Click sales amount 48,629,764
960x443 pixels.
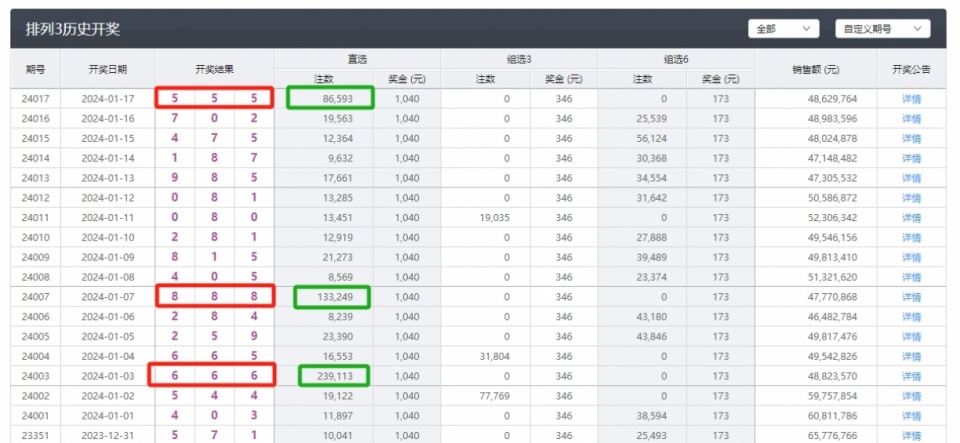click(832, 99)
